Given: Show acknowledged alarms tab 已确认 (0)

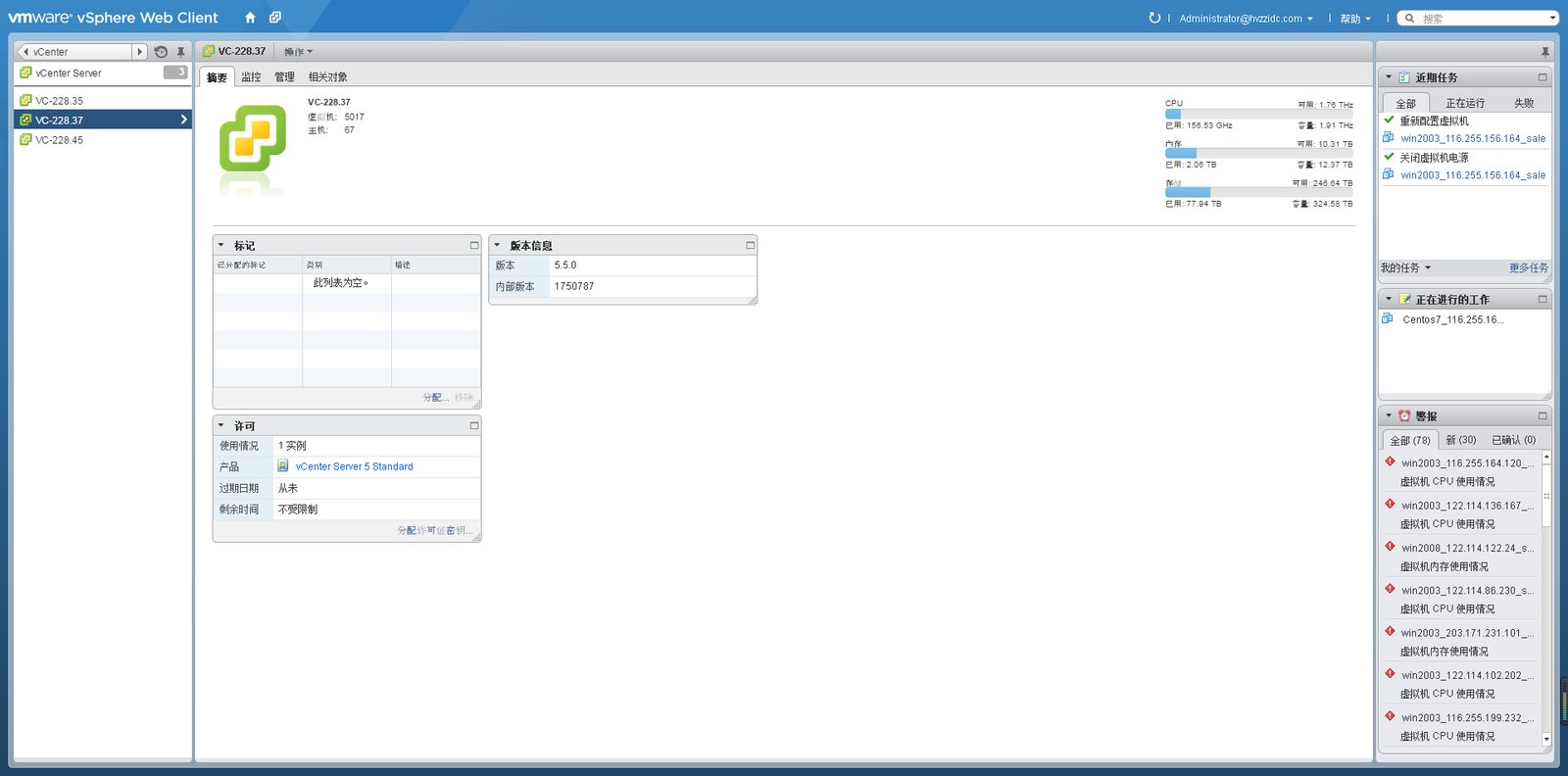Looking at the screenshot, I should tap(1513, 440).
